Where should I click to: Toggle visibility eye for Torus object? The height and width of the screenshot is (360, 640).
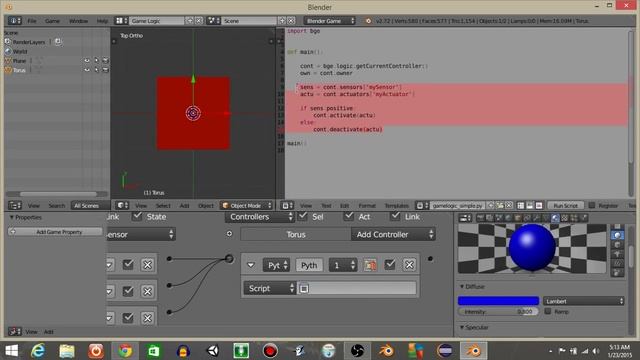tap(87, 70)
